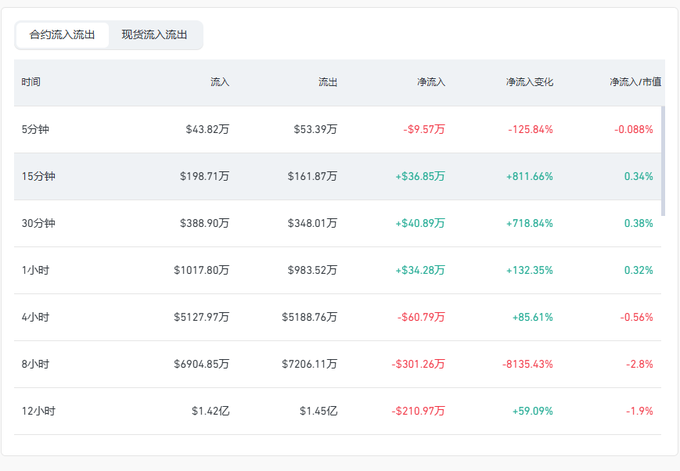
Task: Click net inflow -$301.26万
Action: [418, 364]
